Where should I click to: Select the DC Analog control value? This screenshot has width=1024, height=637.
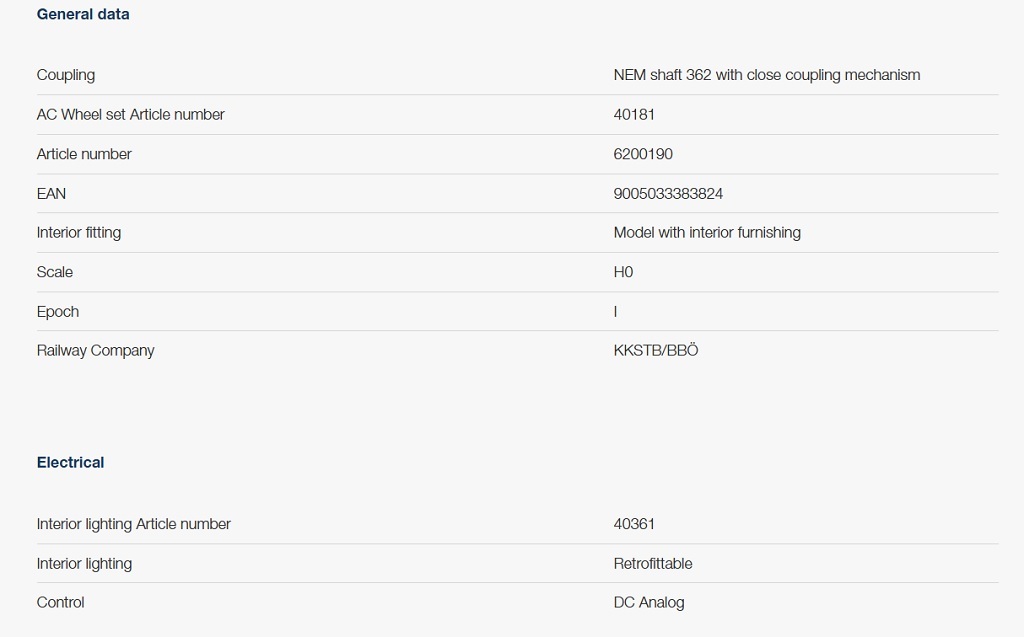[649, 602]
